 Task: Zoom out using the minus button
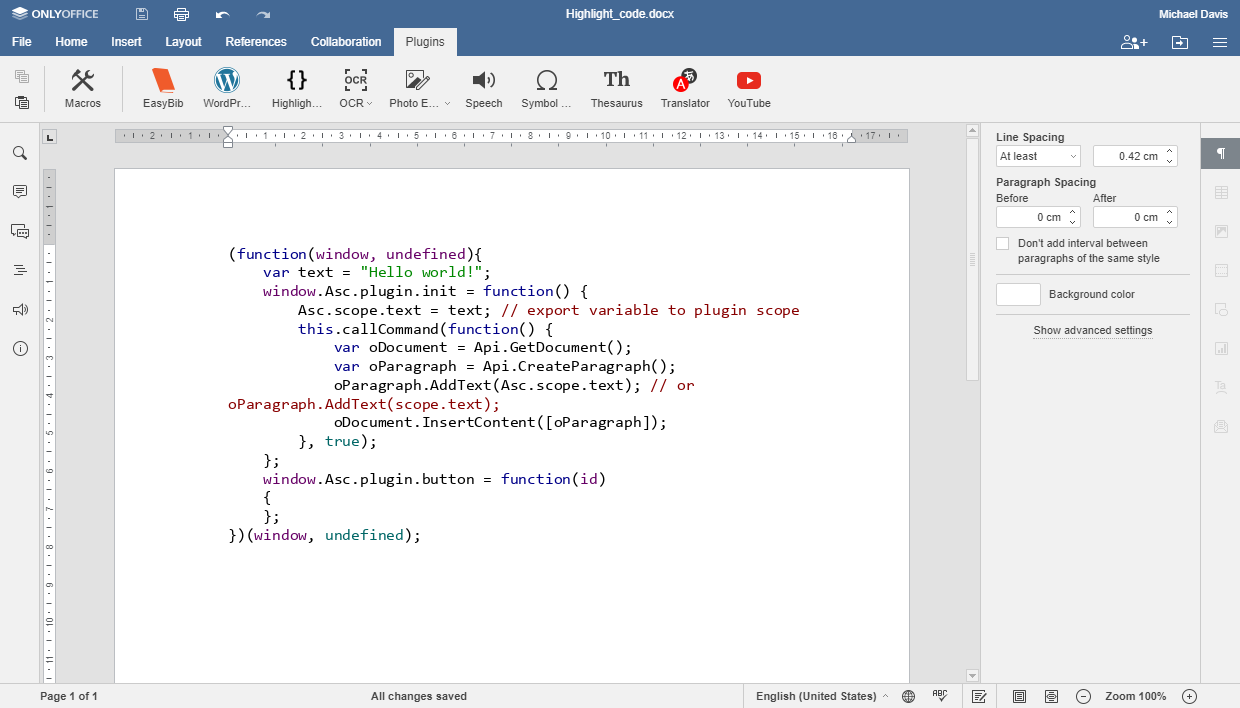point(1083,696)
